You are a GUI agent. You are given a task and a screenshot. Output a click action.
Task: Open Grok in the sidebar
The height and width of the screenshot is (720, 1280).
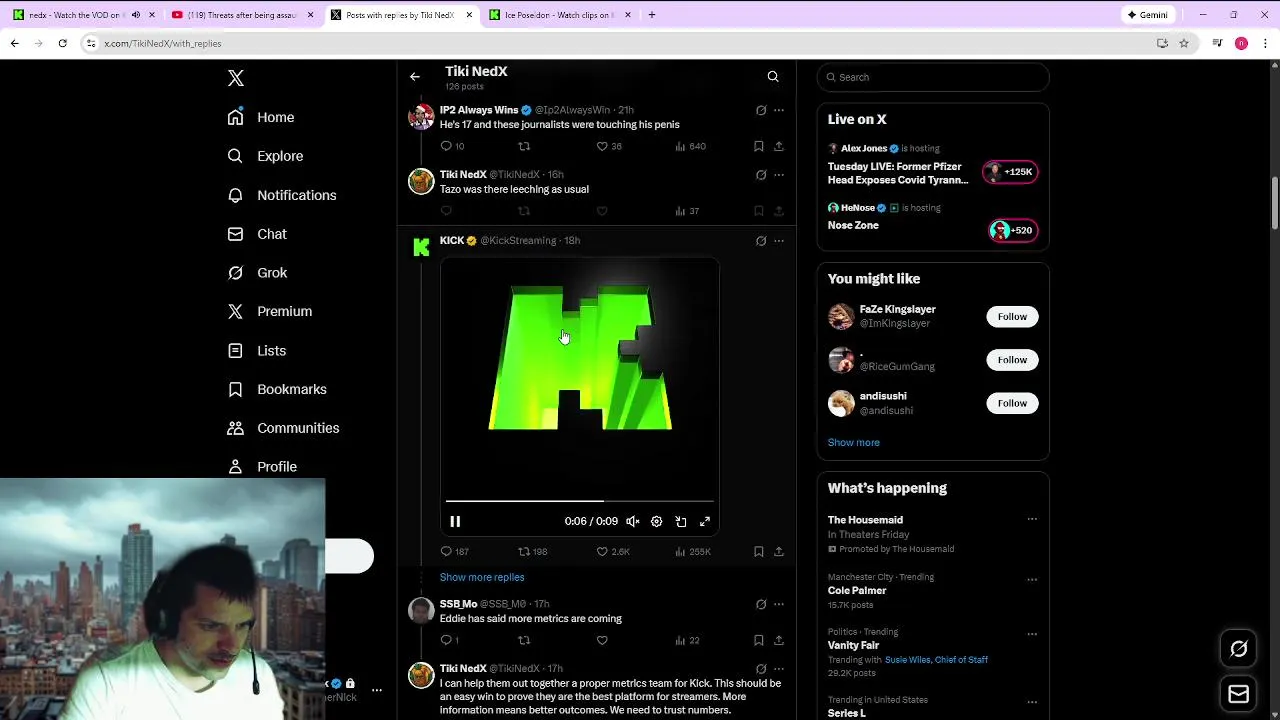click(257, 273)
